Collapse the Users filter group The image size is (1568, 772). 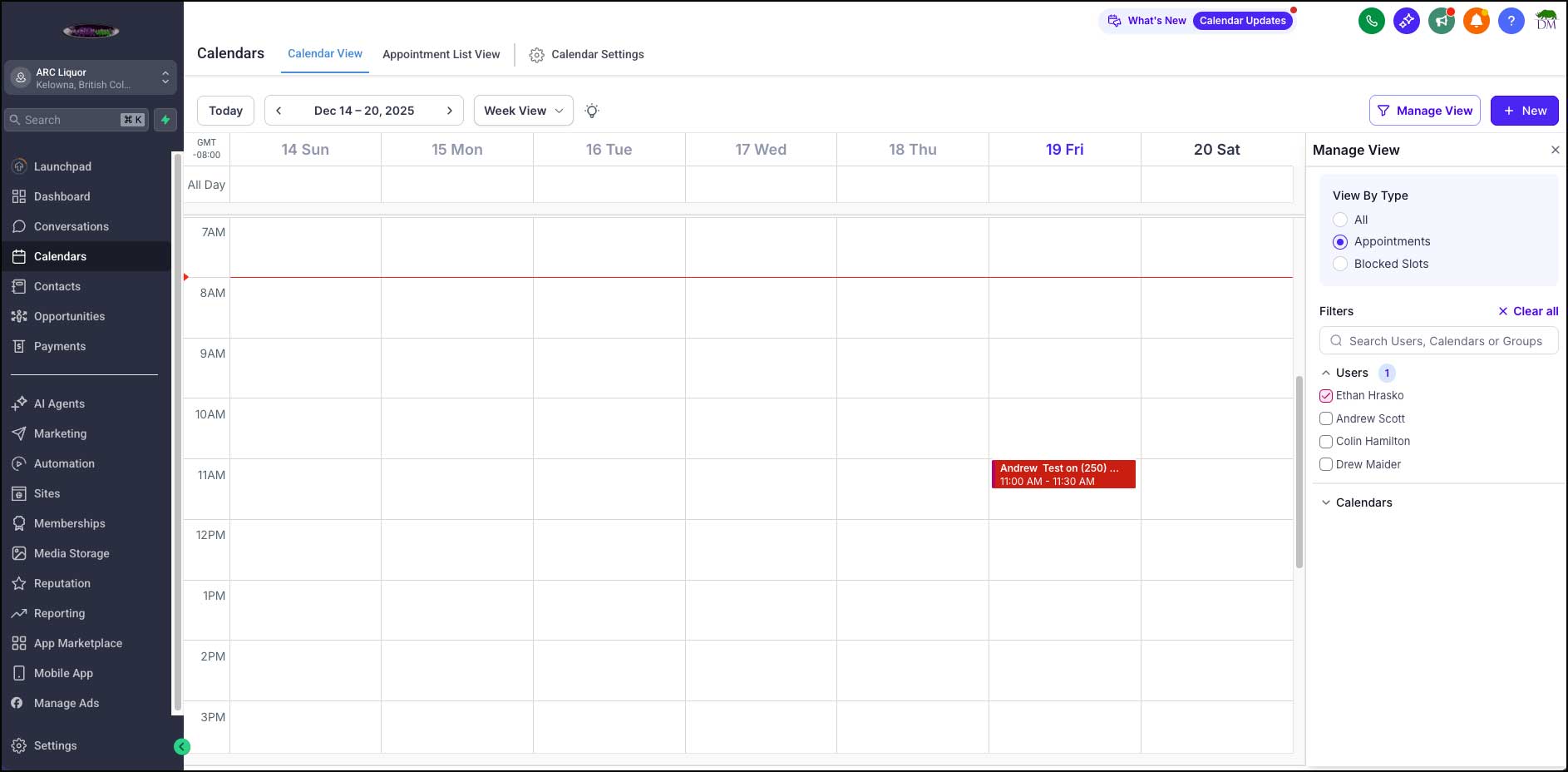point(1325,373)
